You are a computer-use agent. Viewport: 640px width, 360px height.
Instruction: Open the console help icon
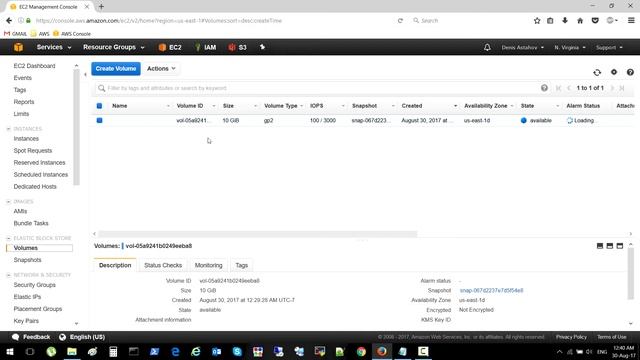pyautogui.click(x=630, y=72)
